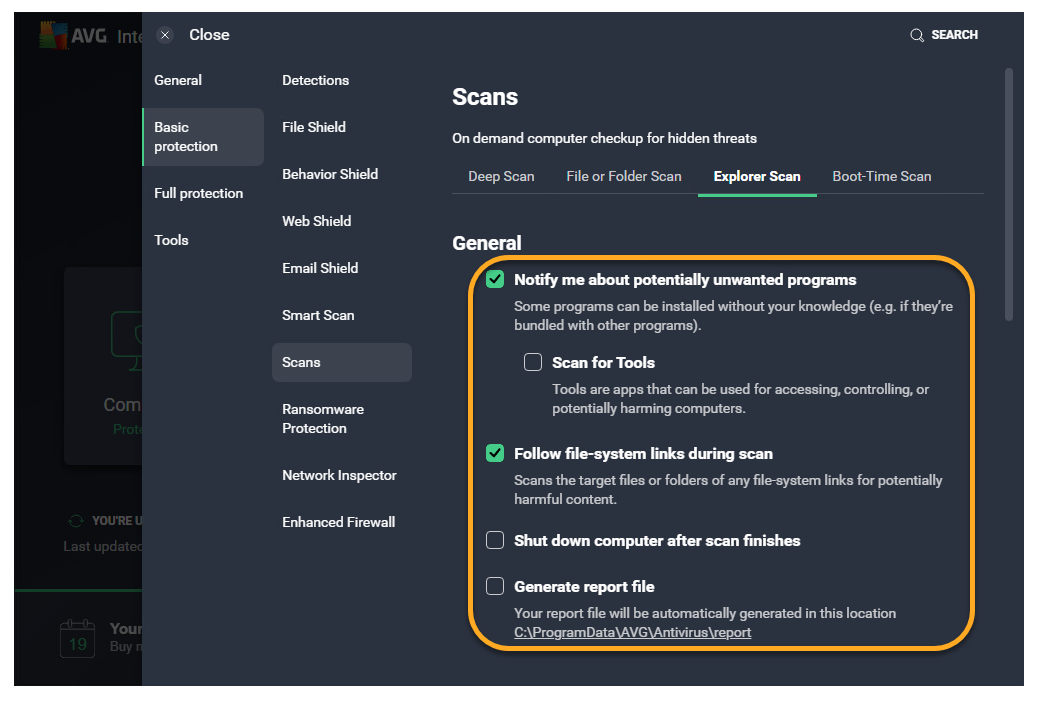
Task: Uncheck Notify me about potentially unwanted programs
Action: coord(495,280)
